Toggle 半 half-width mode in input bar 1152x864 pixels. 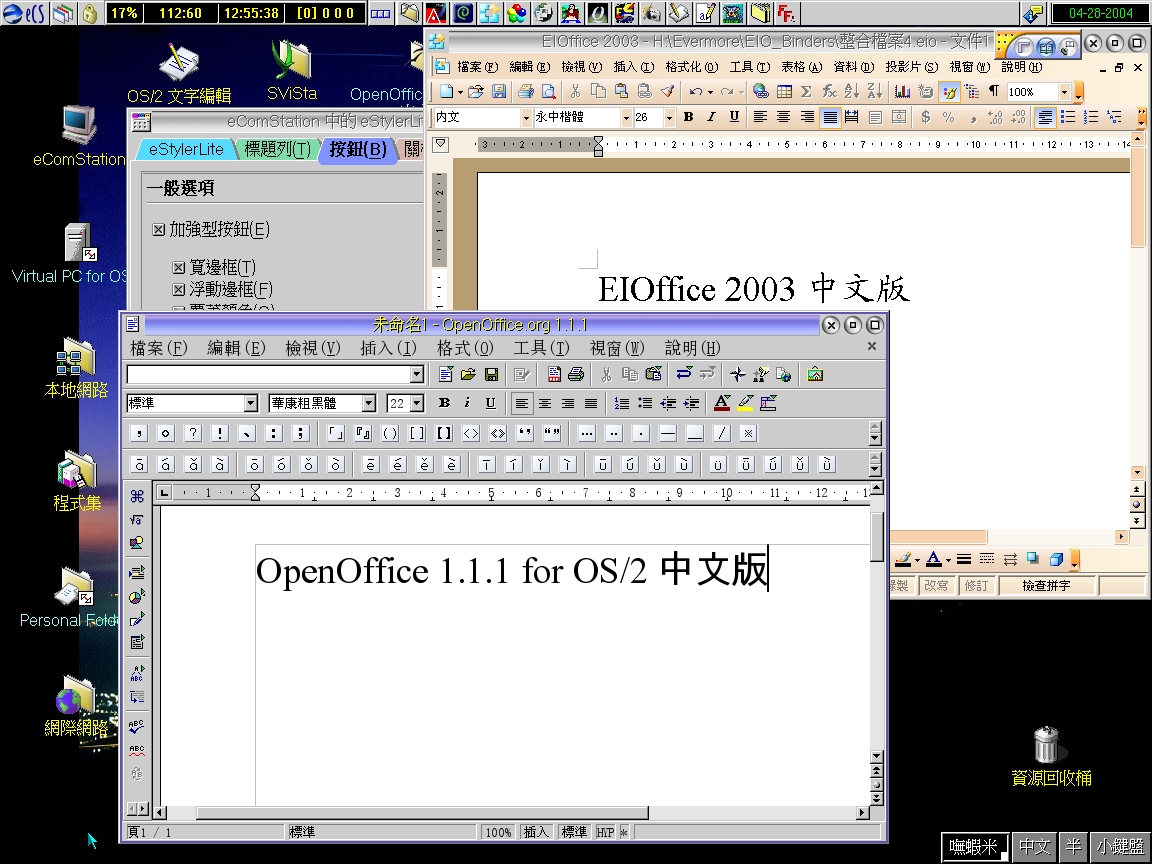point(1073,847)
